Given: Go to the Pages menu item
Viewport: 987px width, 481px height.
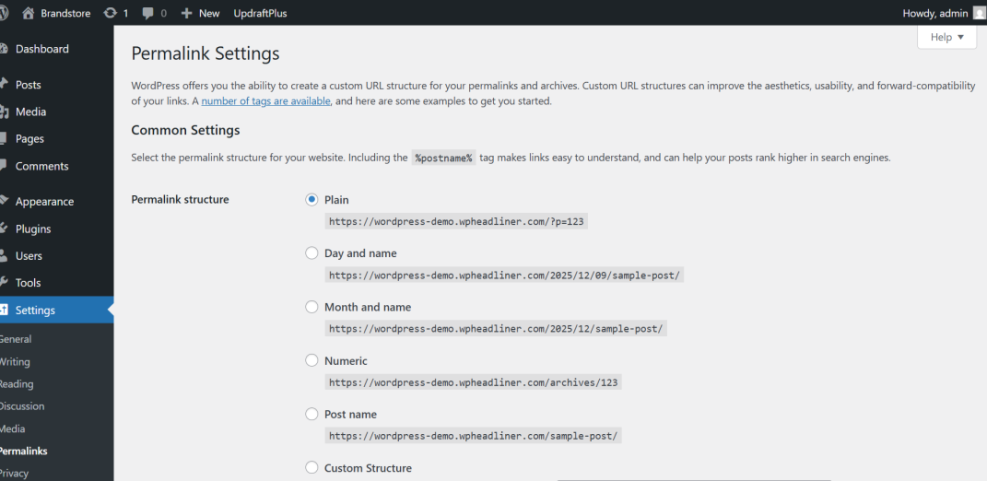Looking at the screenshot, I should pos(30,139).
